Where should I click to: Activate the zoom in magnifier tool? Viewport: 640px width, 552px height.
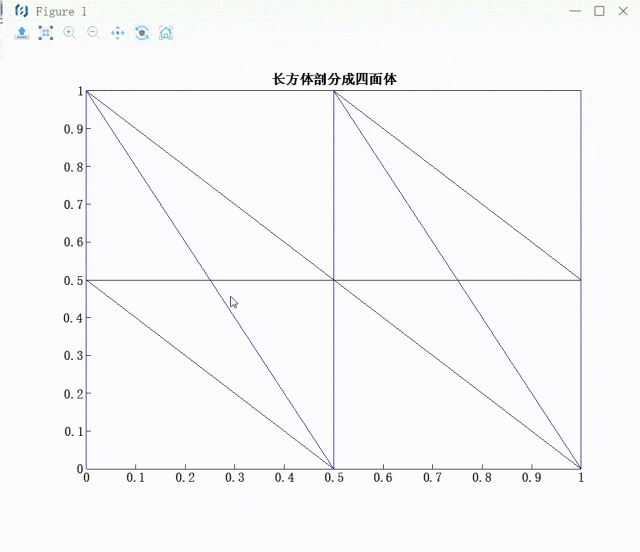69,33
